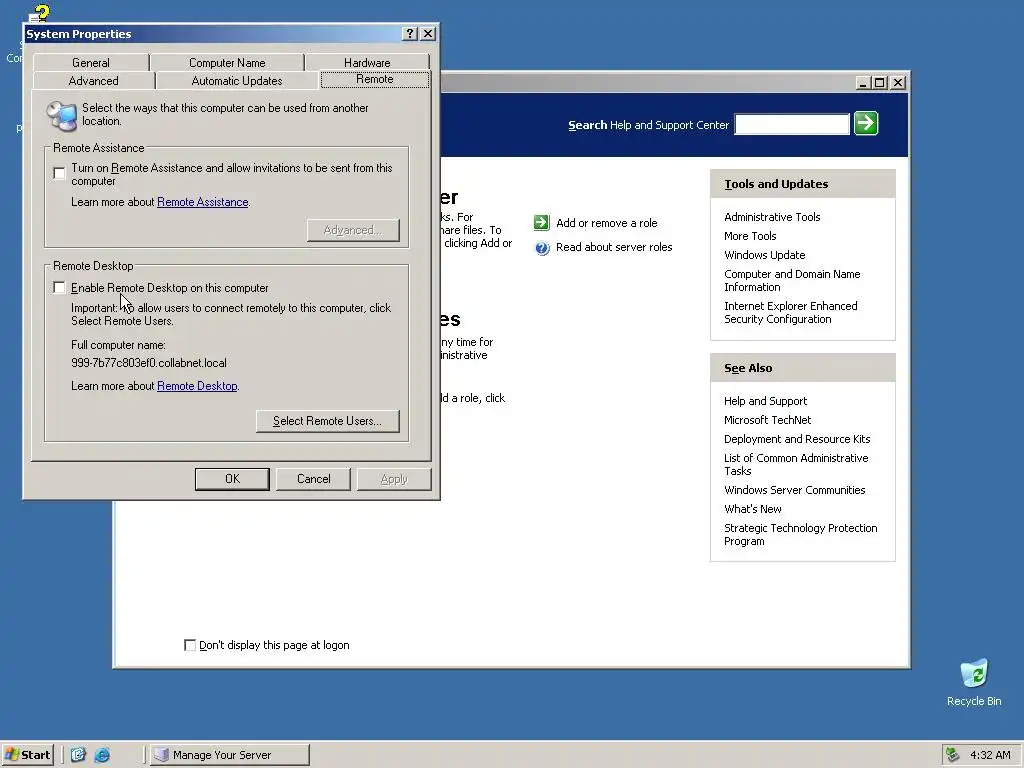Switch to the General tab
This screenshot has width=1024, height=768.
click(91, 63)
